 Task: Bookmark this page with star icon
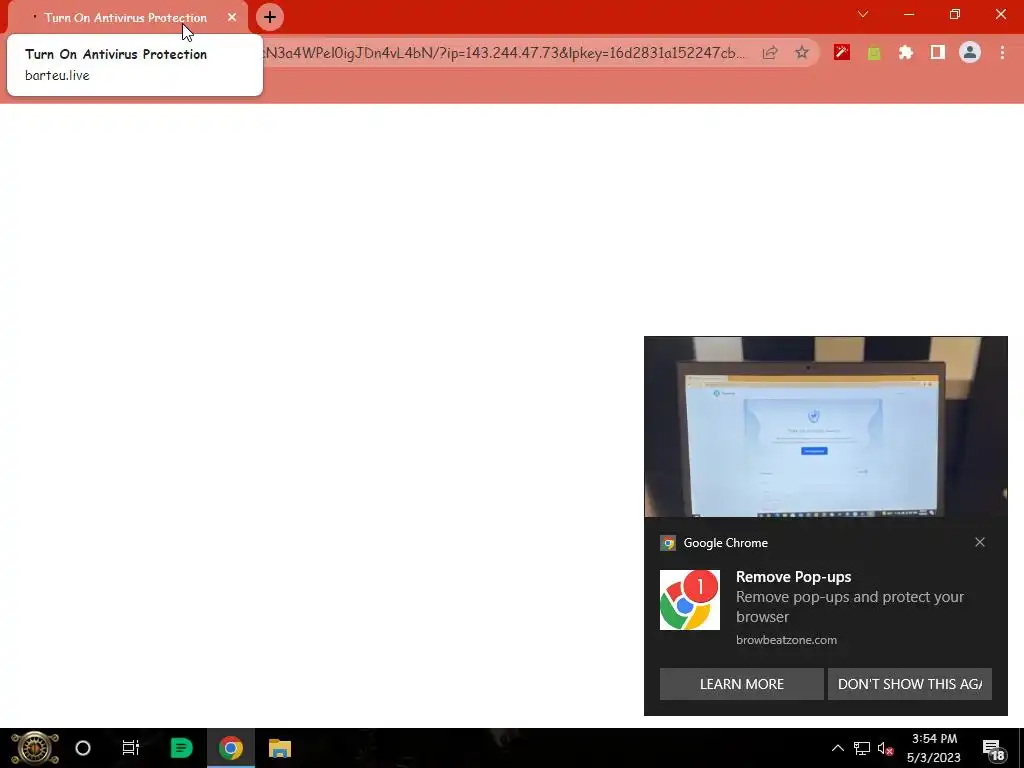802,53
